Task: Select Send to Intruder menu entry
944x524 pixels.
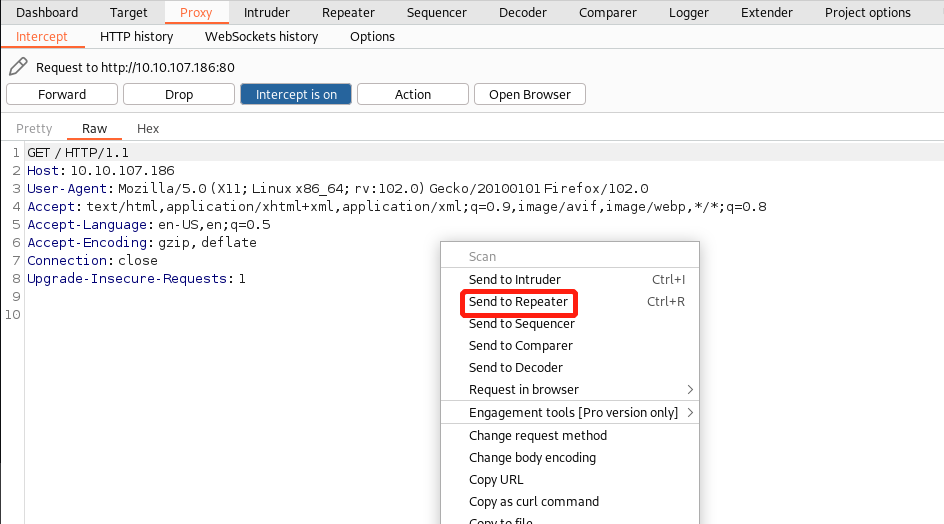Action: point(515,280)
